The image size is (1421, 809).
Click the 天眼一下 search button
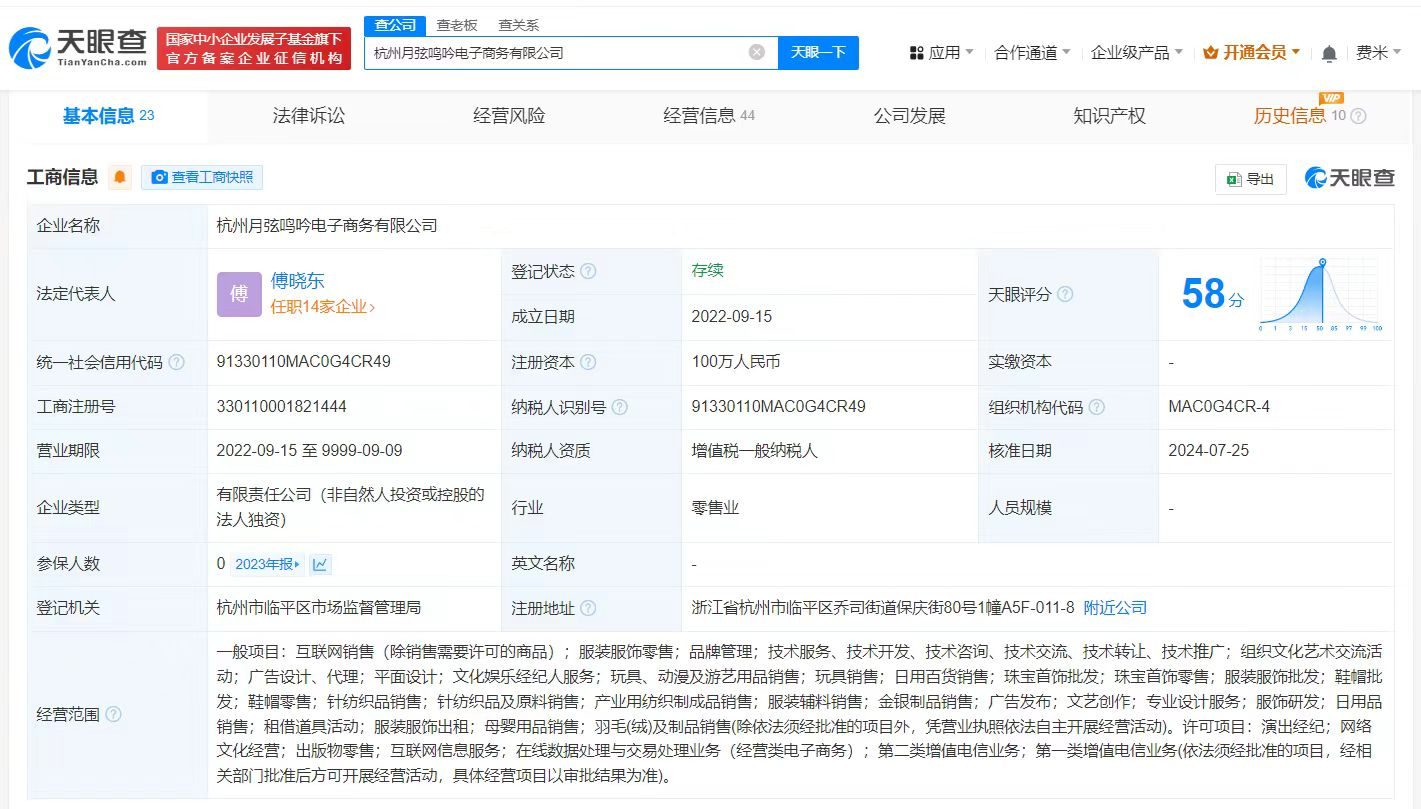820,53
